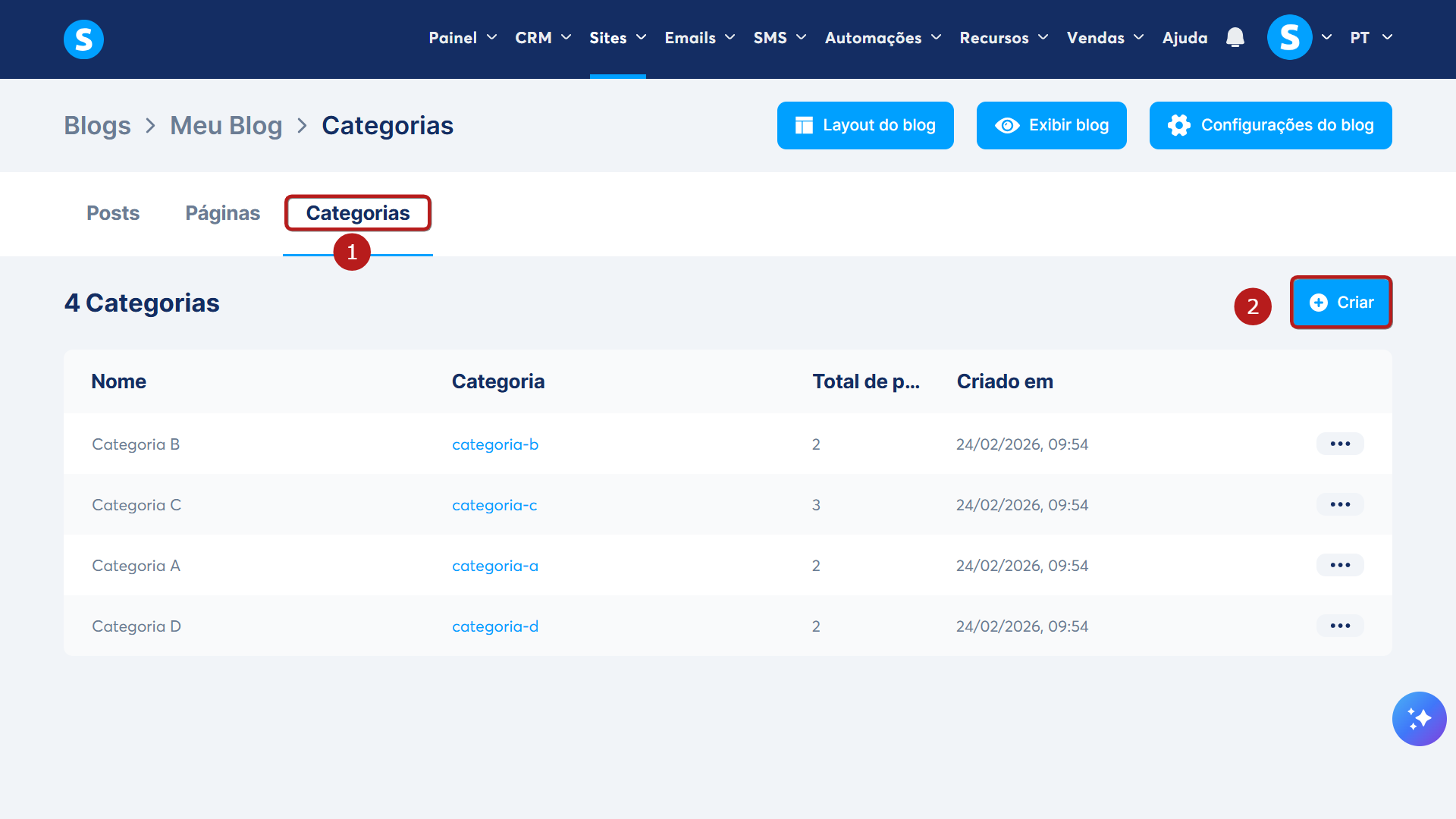Create a new category with Criar
The height and width of the screenshot is (819, 1456).
1341,303
